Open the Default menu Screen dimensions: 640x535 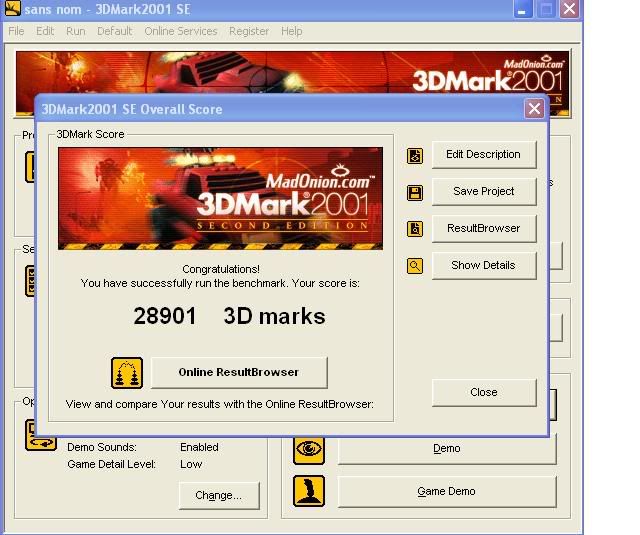115,31
